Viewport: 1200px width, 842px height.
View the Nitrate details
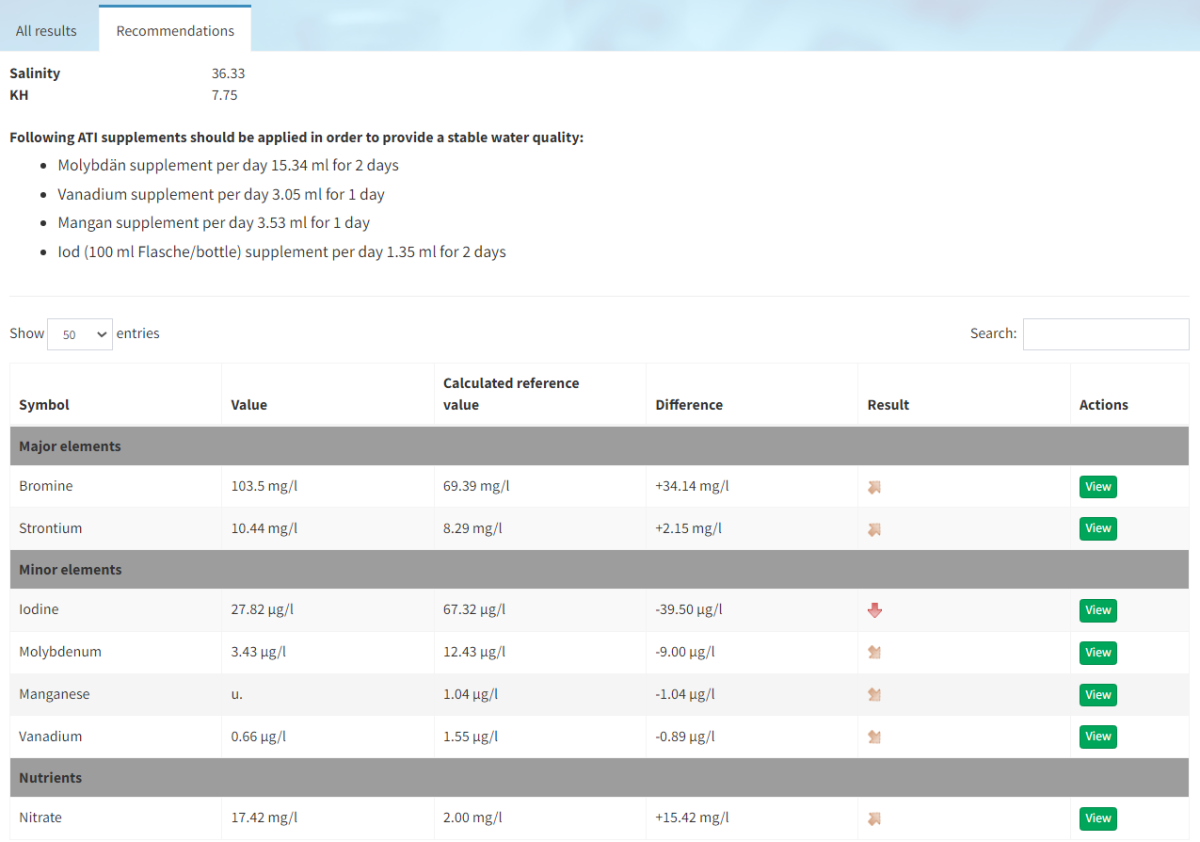pos(1098,818)
